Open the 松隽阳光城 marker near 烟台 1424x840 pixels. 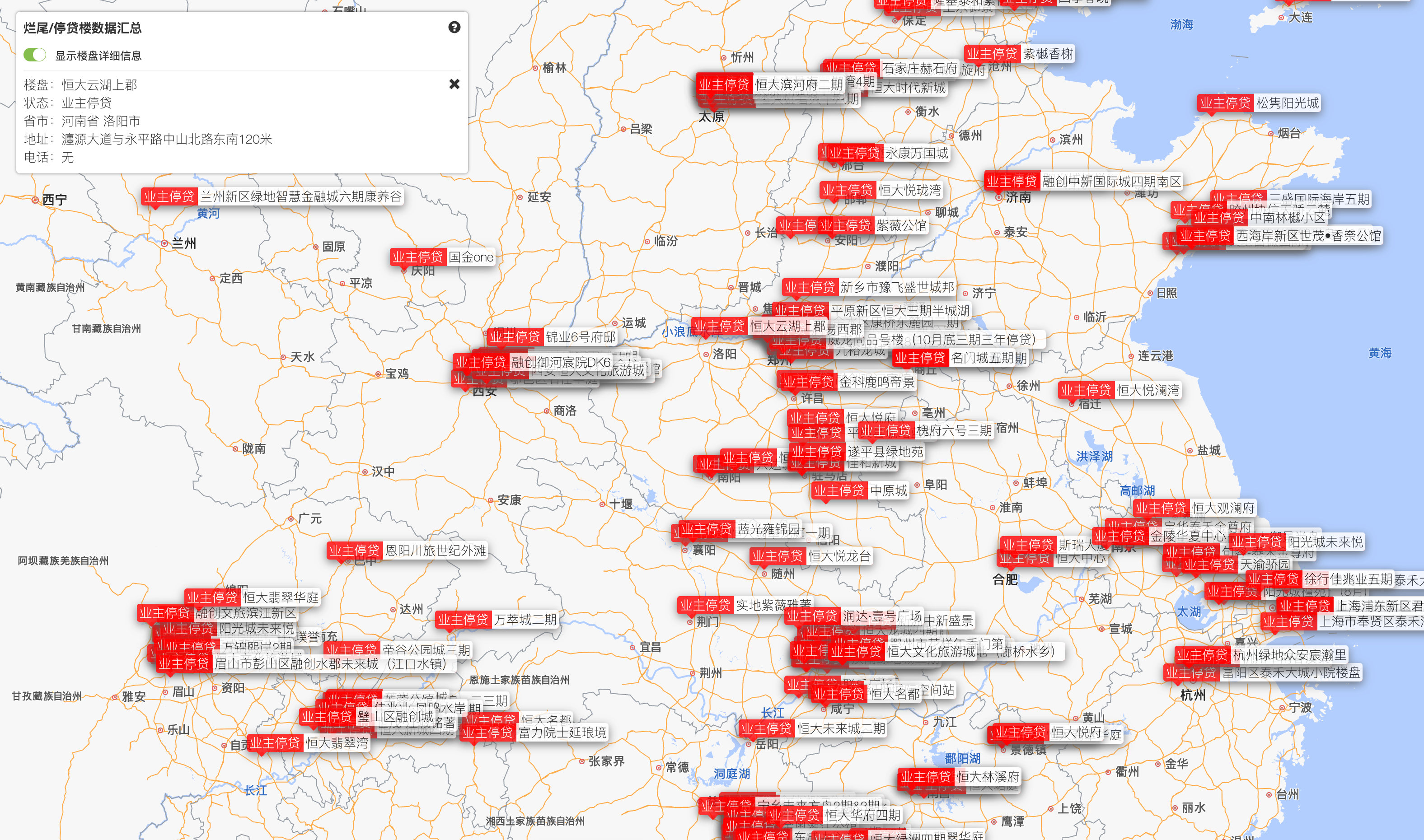(1259, 103)
